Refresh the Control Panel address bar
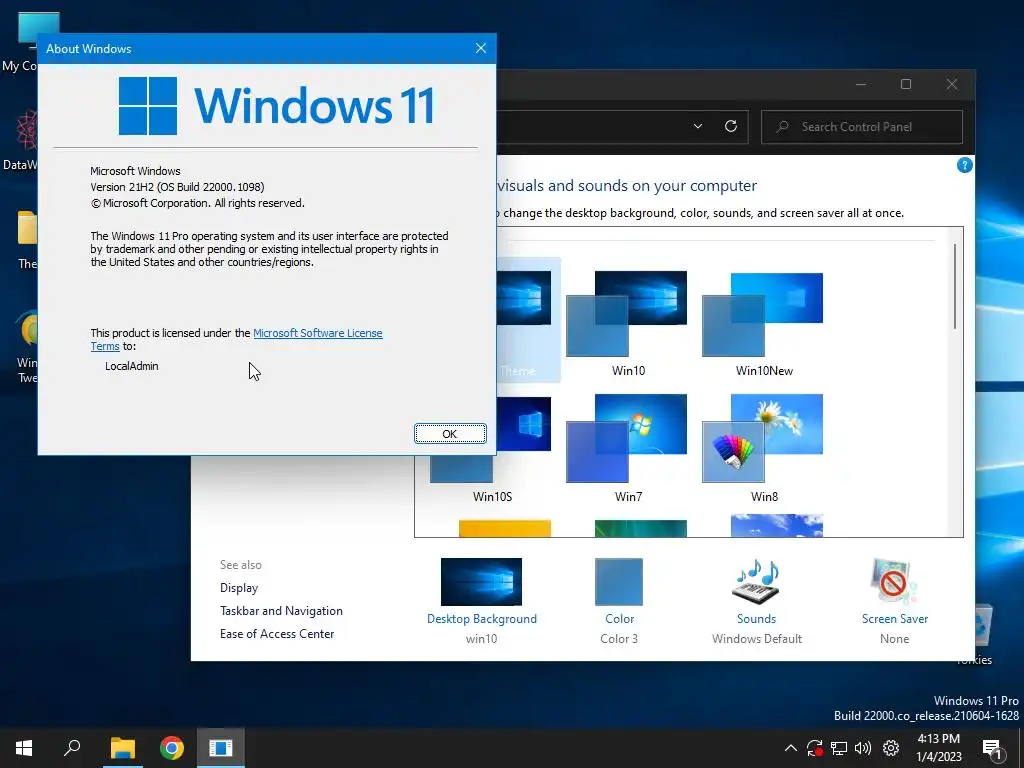Image resolution: width=1024 pixels, height=768 pixels. point(731,126)
